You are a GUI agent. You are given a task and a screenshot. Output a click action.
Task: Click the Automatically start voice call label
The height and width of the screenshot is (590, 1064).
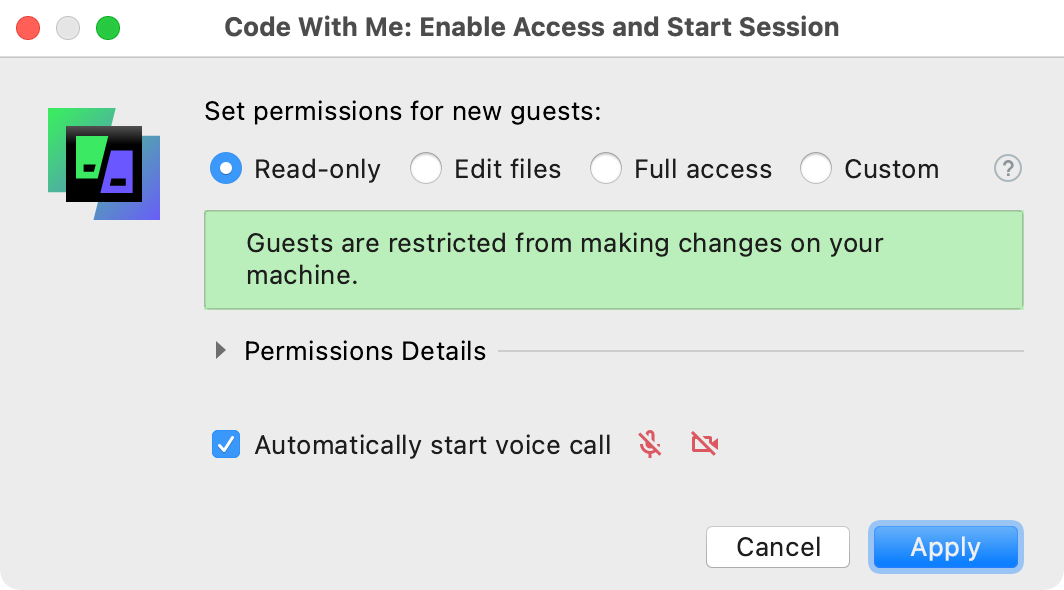(433, 445)
